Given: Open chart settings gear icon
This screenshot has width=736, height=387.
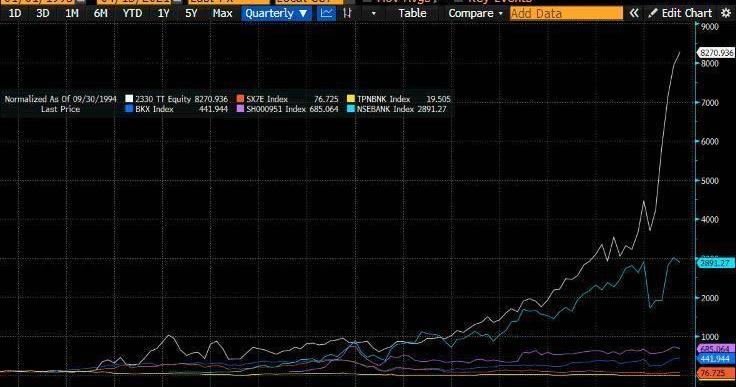Looking at the screenshot, I should pyautogui.click(x=726, y=13).
